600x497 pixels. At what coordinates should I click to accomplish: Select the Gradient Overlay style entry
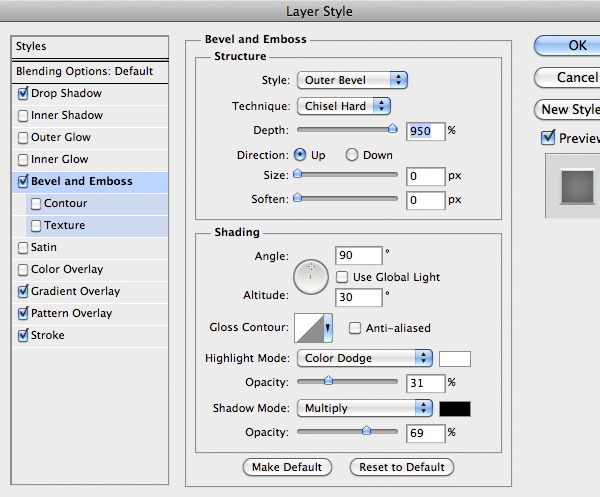(75, 291)
